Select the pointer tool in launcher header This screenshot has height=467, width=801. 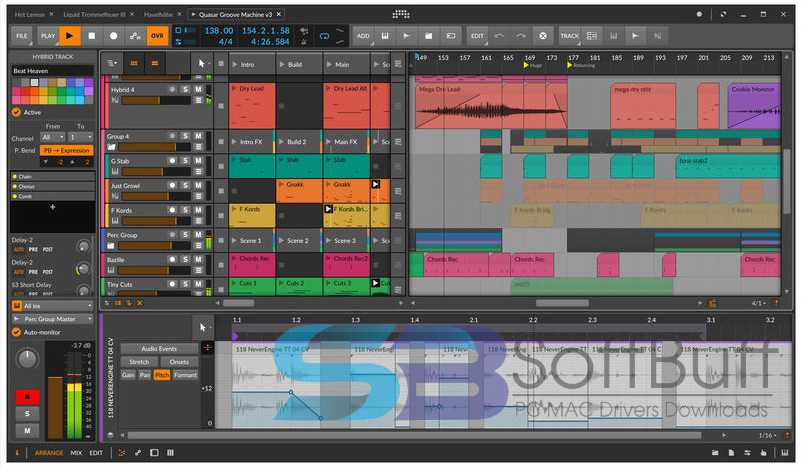(201, 63)
